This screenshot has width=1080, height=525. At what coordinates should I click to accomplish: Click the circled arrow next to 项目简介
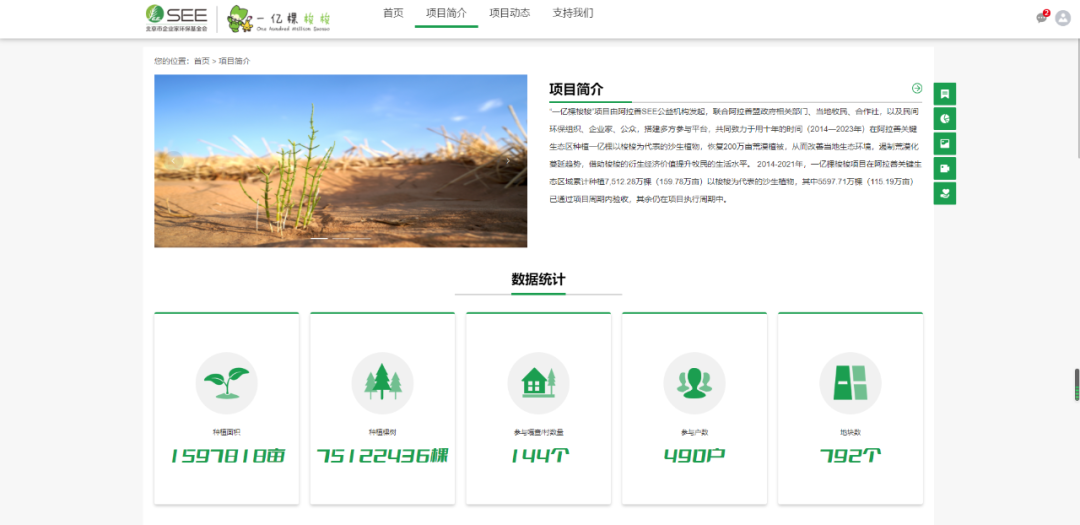(x=917, y=88)
